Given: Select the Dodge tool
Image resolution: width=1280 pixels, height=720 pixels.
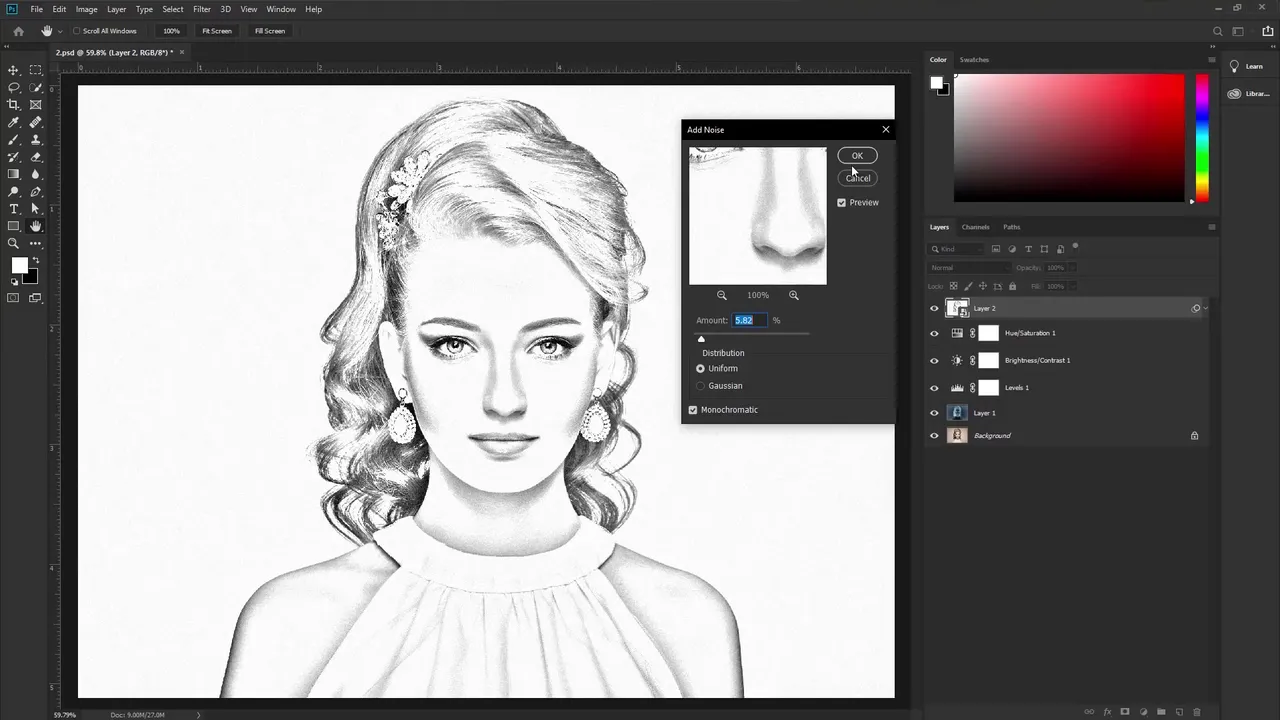Looking at the screenshot, I should (13, 191).
